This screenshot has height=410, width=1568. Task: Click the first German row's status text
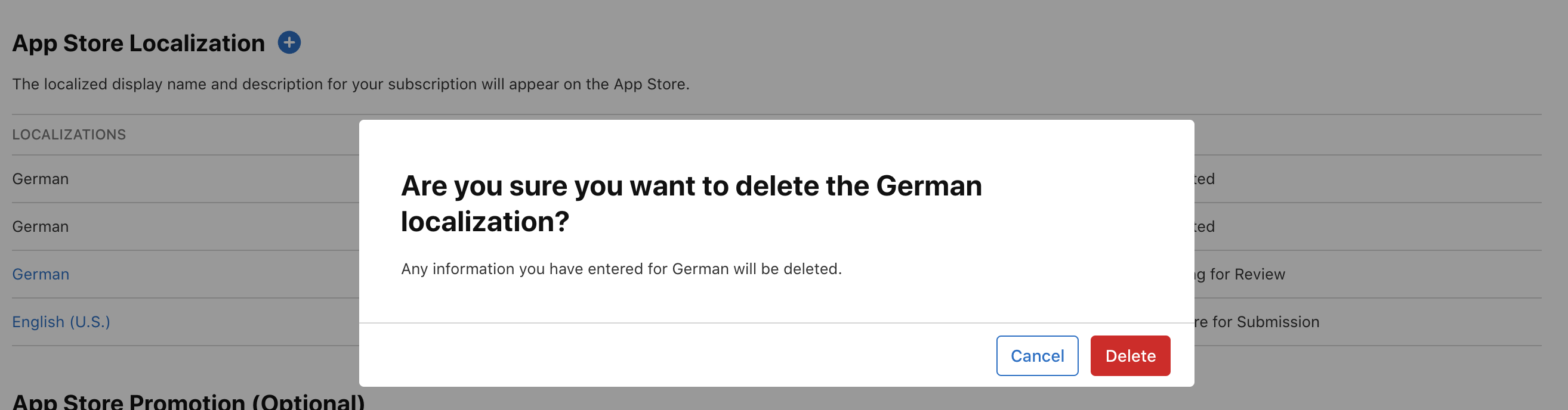point(1205,179)
